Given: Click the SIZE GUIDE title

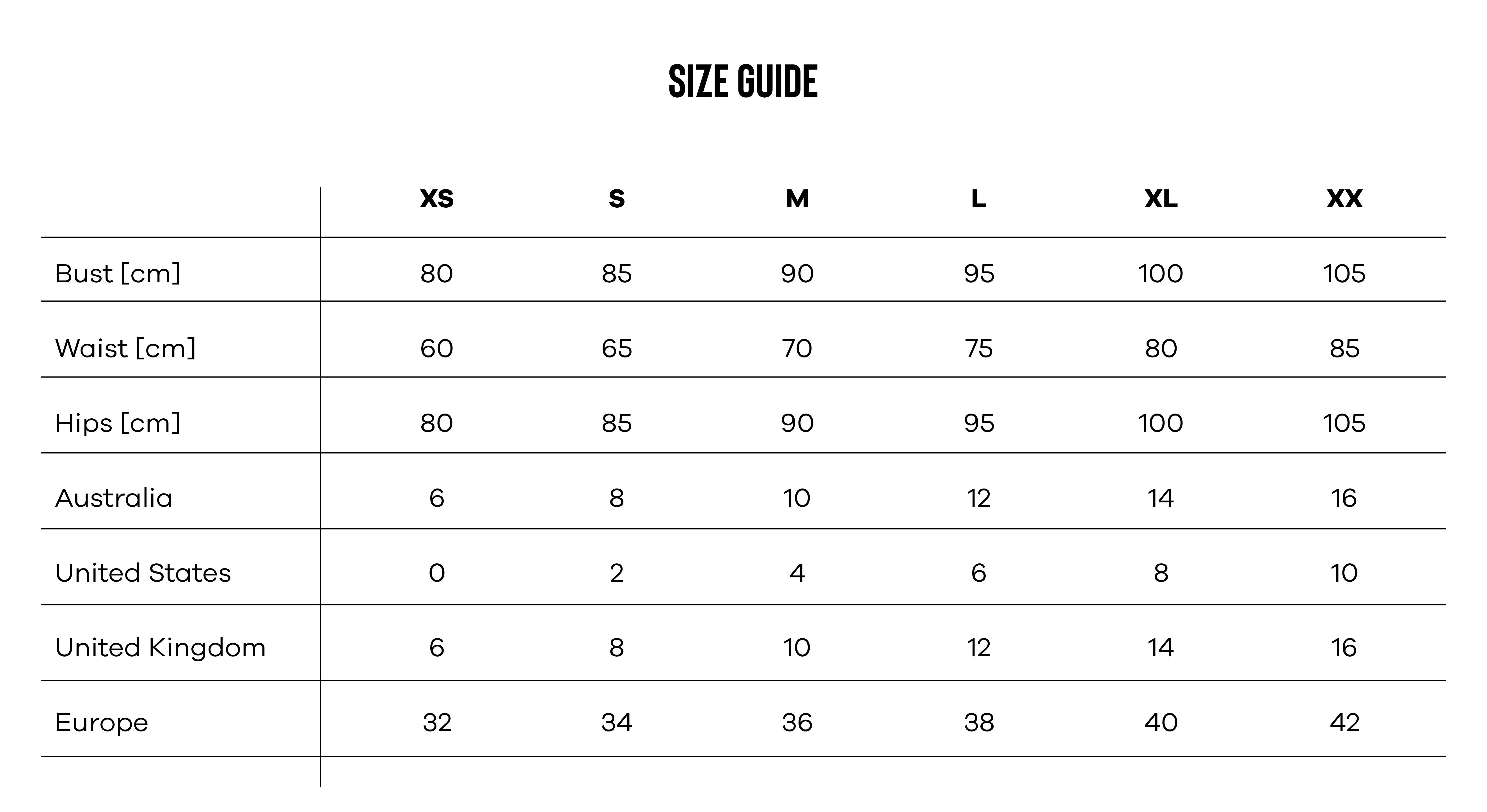Looking at the screenshot, I should pyautogui.click(x=743, y=81).
